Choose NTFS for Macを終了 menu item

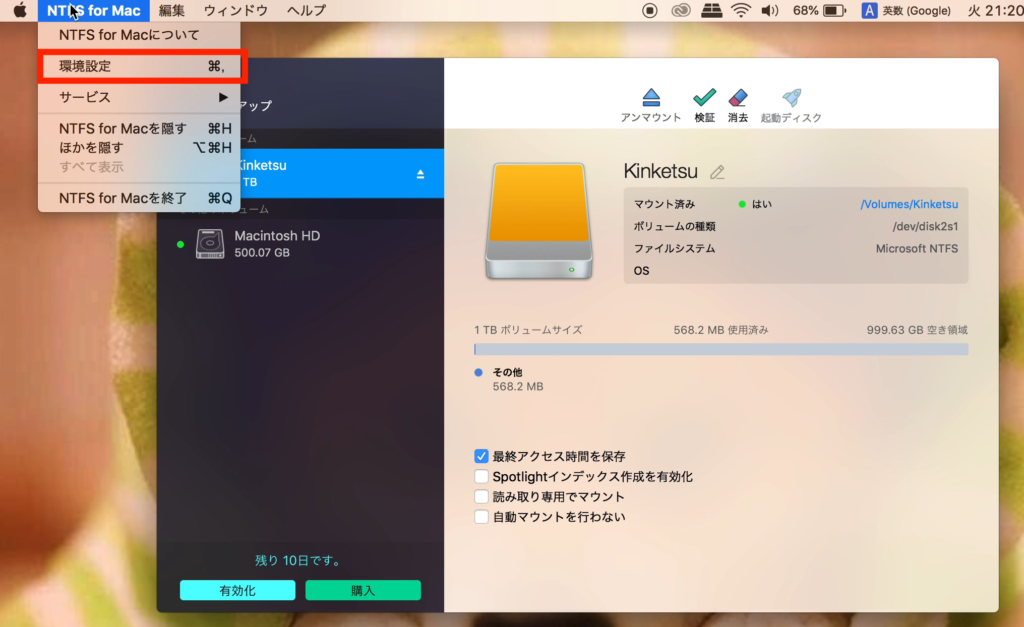(x=139, y=198)
